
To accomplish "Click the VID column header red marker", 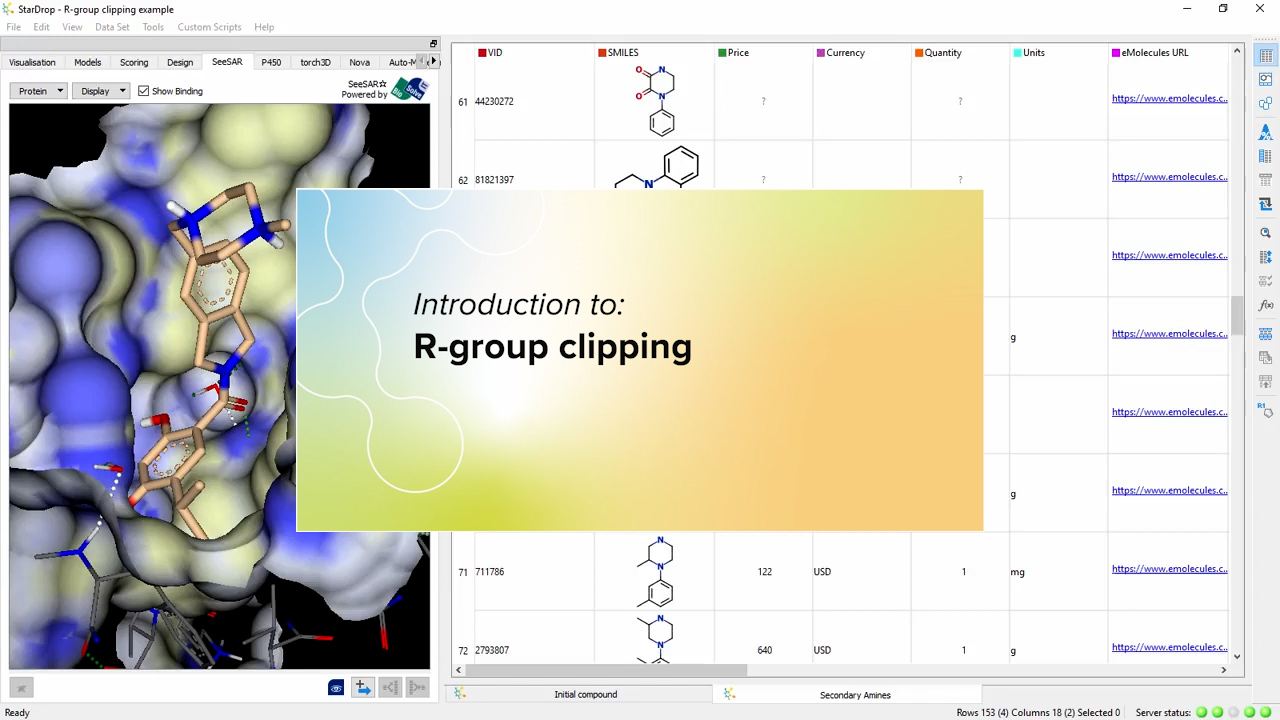I will coord(482,52).
